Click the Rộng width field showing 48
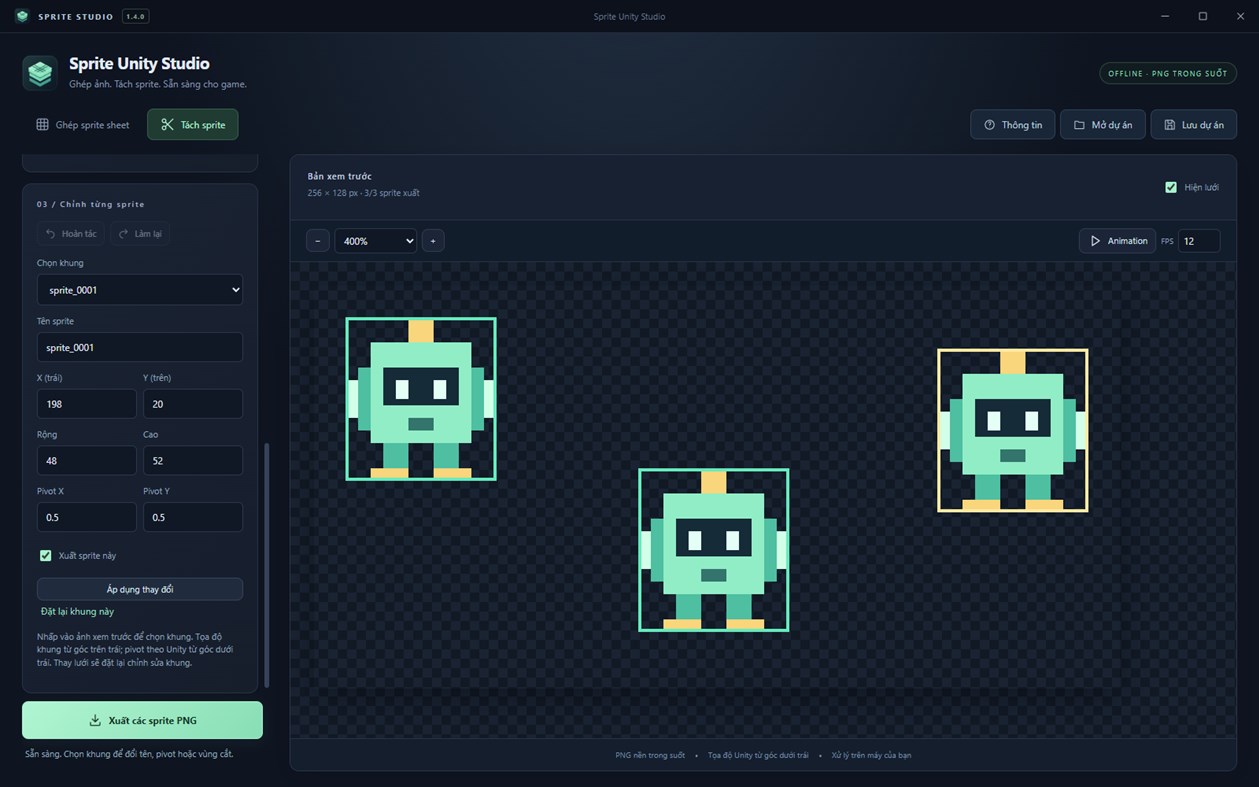The image size is (1259, 787). point(87,461)
